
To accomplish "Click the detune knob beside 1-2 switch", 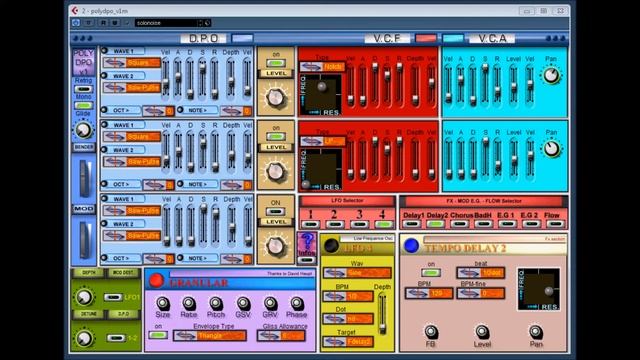I will pyautogui.click(x=84, y=338).
